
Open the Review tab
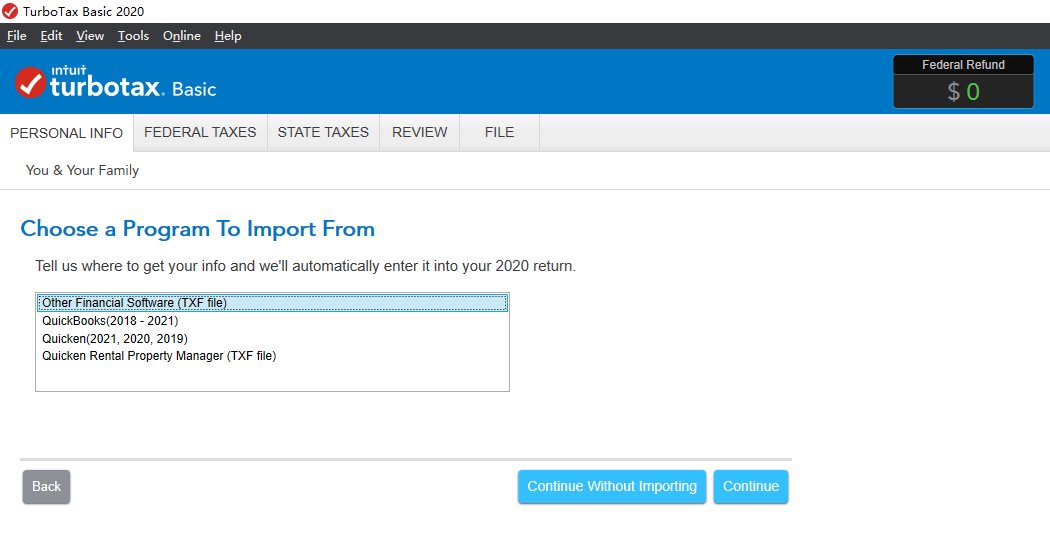(x=420, y=132)
